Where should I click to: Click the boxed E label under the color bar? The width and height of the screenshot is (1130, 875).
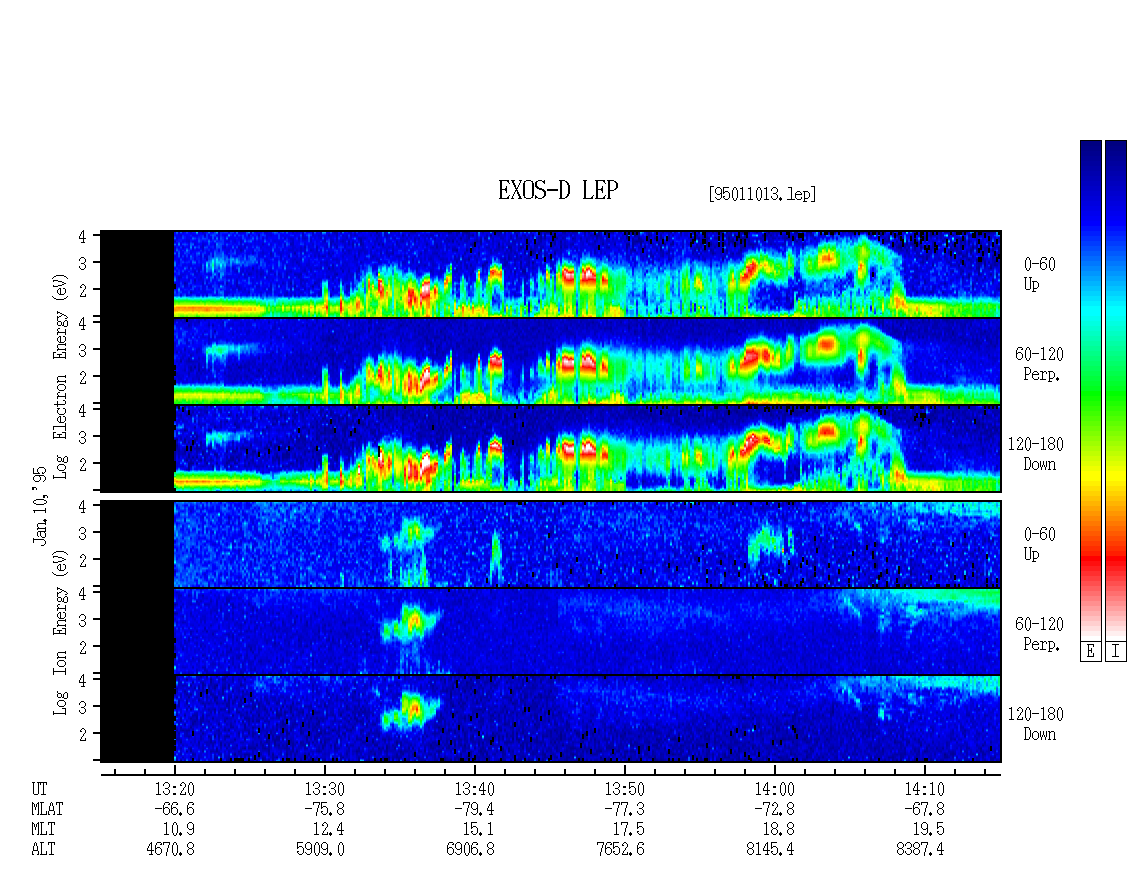1090,652
